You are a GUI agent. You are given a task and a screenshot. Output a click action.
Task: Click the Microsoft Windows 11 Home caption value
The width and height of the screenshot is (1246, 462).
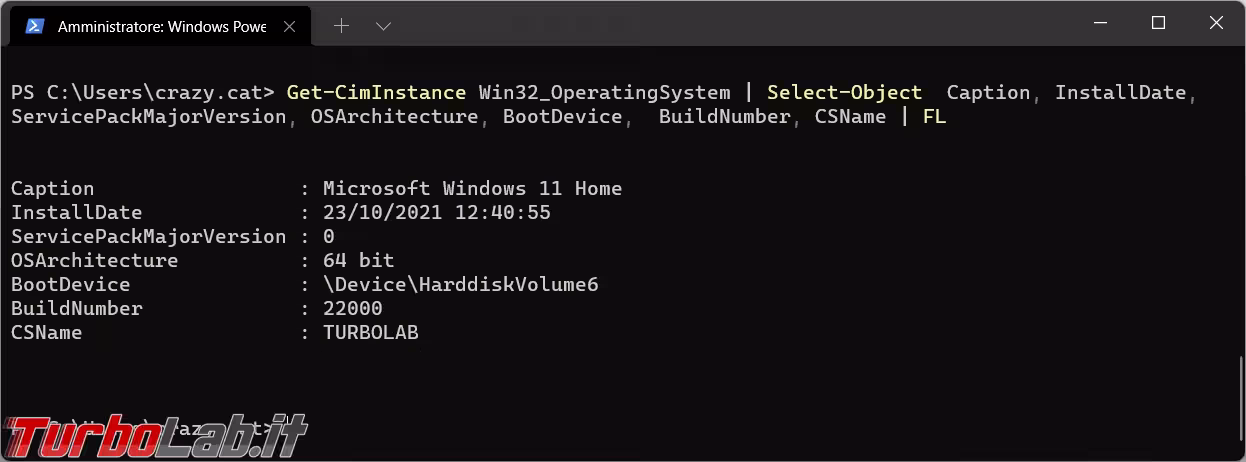point(472,189)
